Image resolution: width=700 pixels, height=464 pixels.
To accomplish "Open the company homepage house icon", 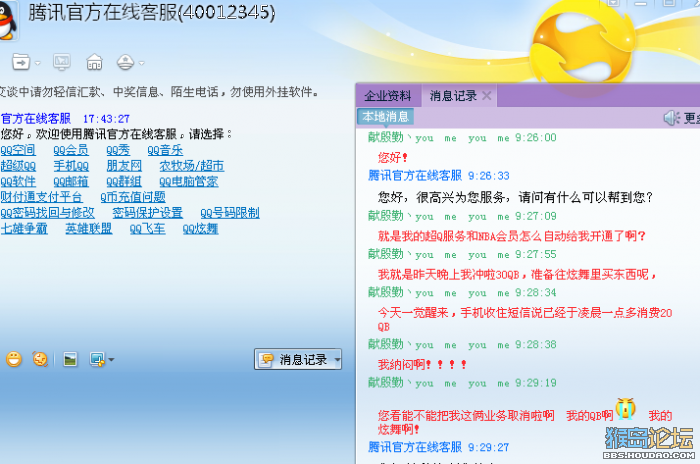I will click(94, 62).
